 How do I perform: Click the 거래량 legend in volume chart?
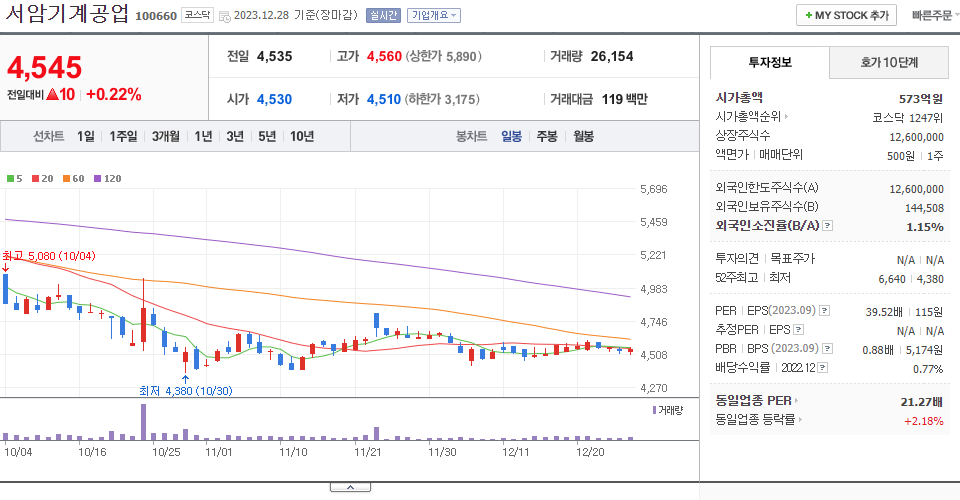tap(667, 410)
